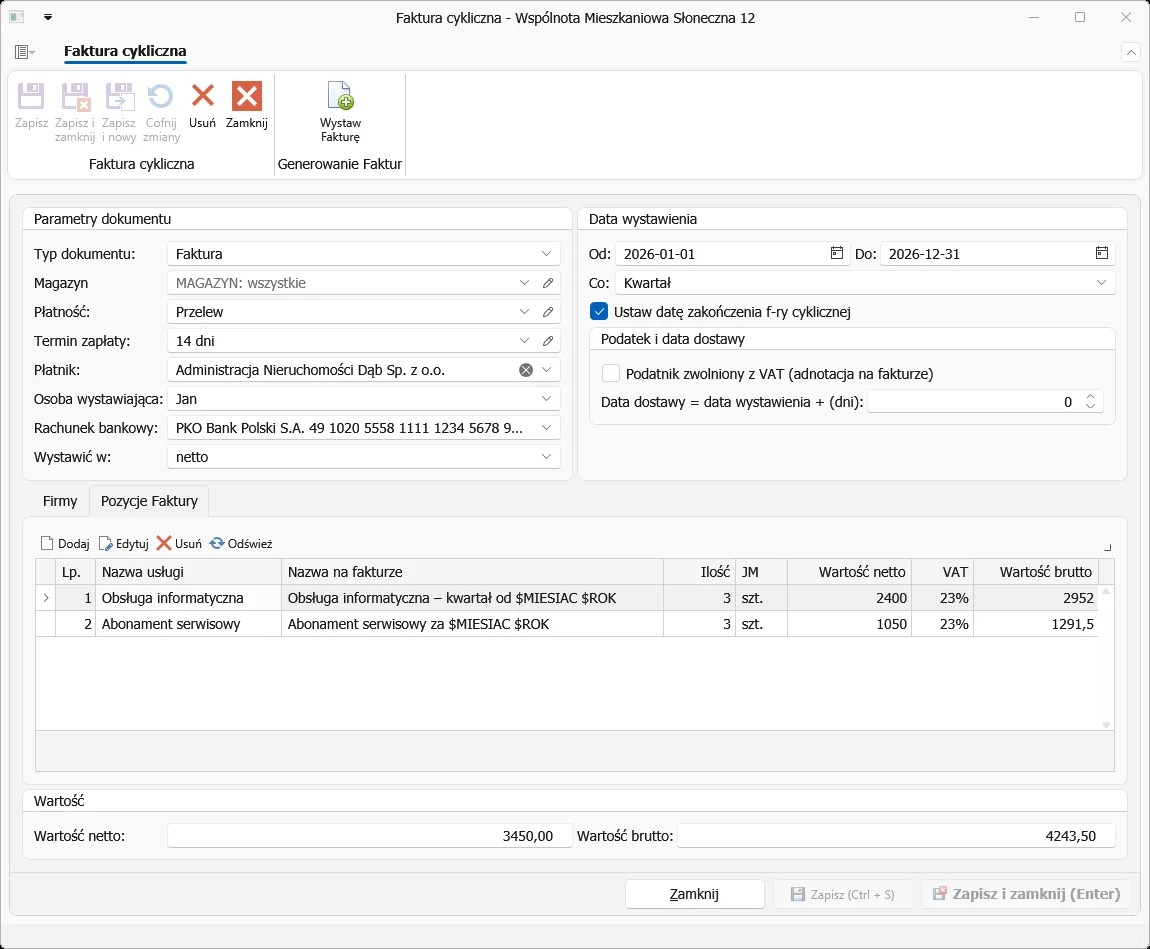Open the calendar picker for the Do date
The height and width of the screenshot is (949, 1150).
1102,253
